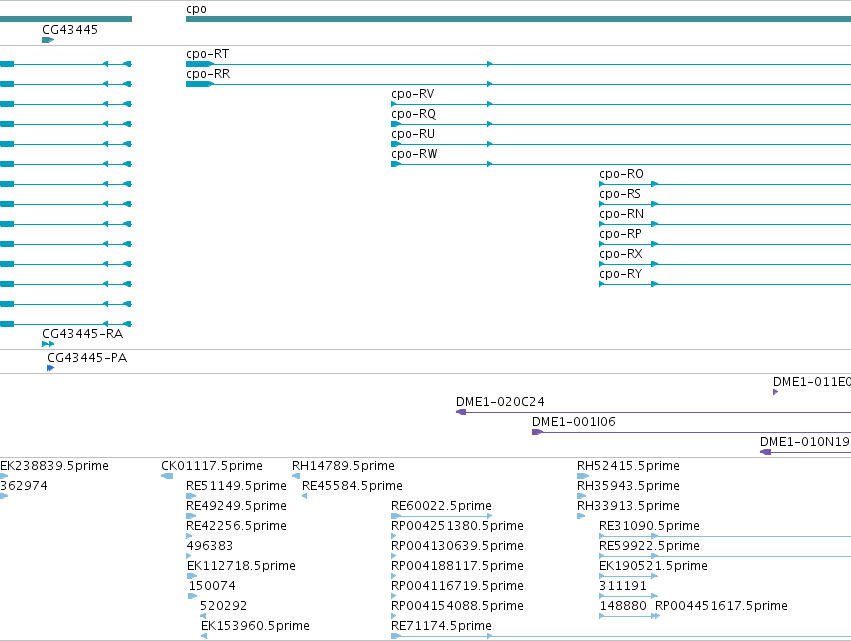The image size is (851, 641).
Task: Select EST RP004251380.5prime
Action: (x=458, y=526)
